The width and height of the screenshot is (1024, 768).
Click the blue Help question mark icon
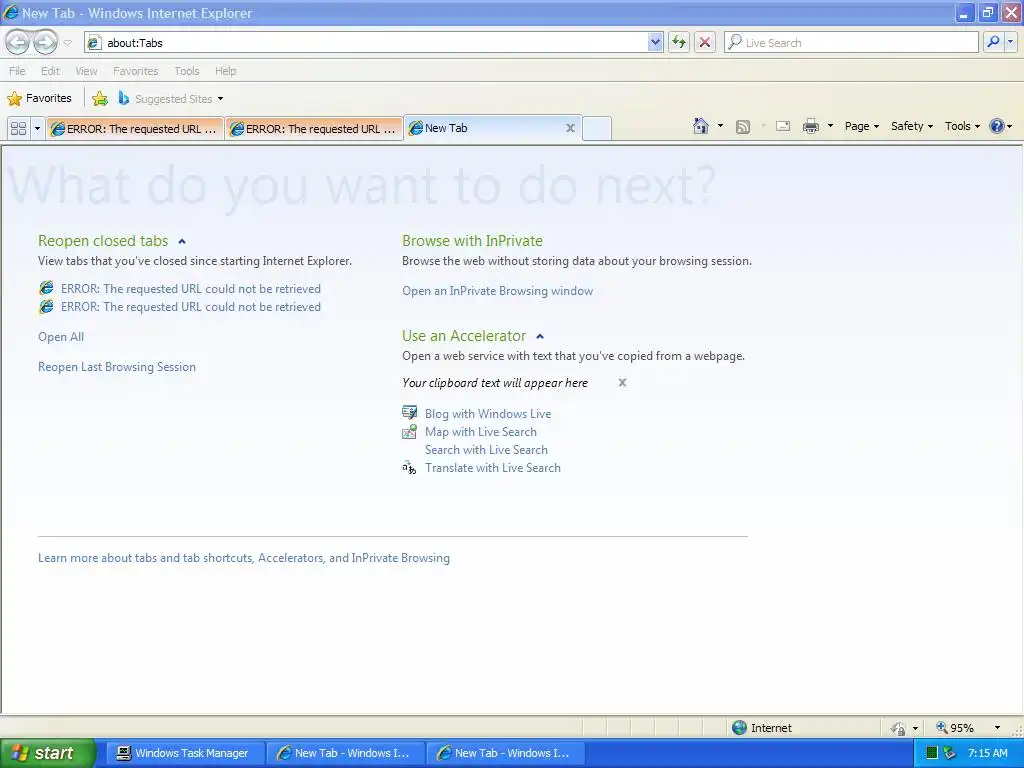click(997, 126)
